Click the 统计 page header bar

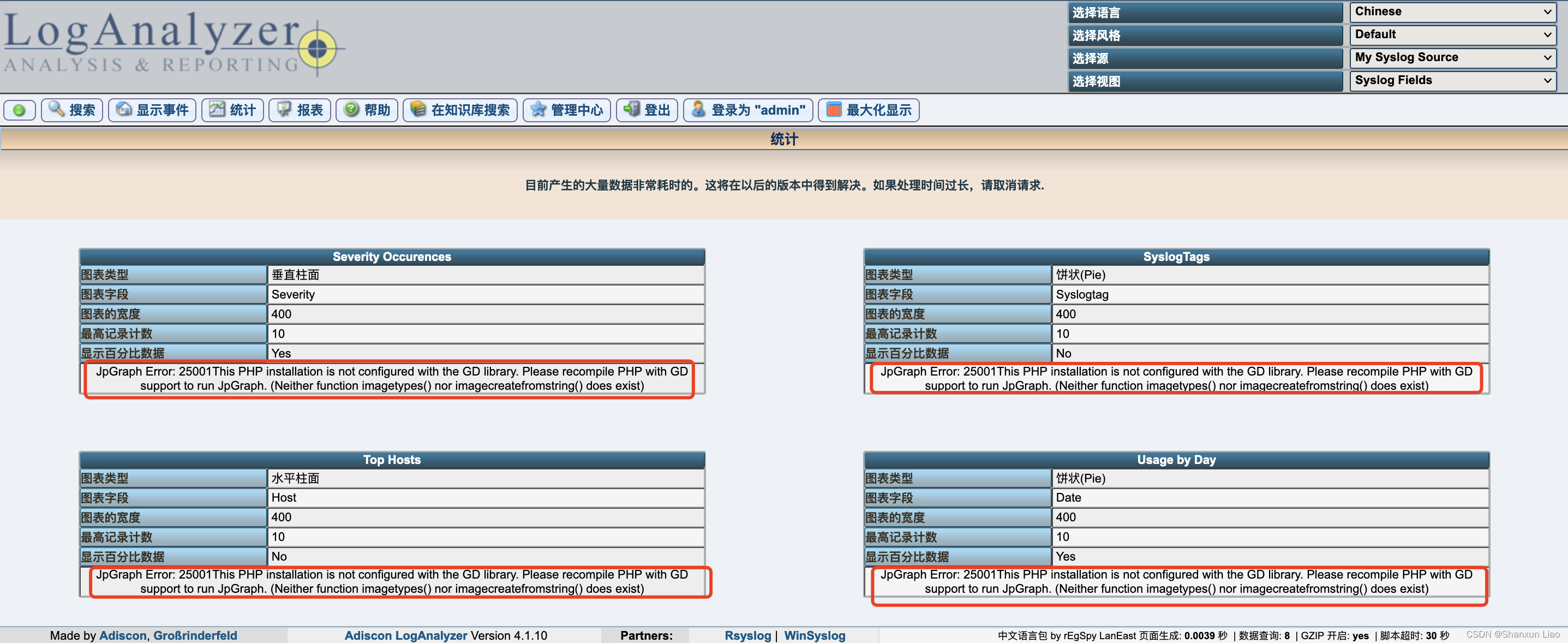click(x=784, y=139)
